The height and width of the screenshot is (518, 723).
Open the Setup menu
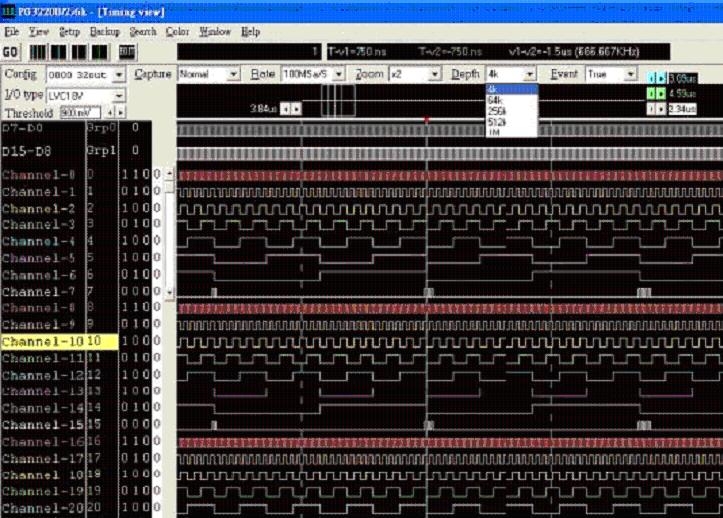[69, 31]
